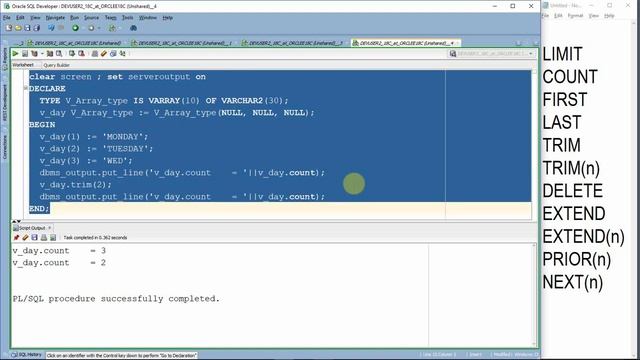
Task: Open dropdown arrow next to Forward navigation icon
Action: pos(99,28)
